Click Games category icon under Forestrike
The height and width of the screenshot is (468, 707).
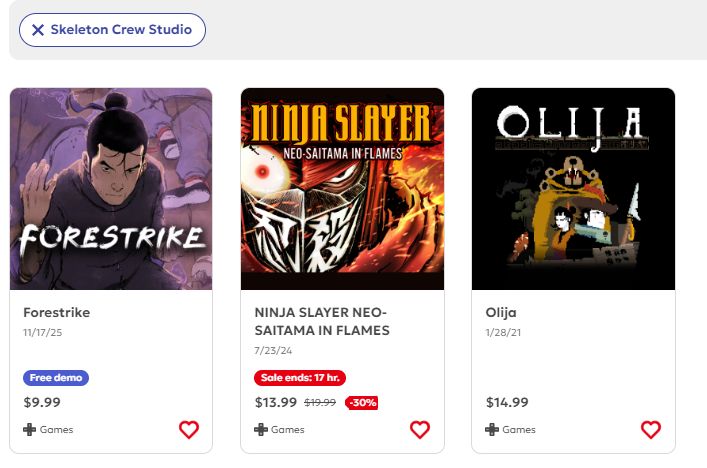[x=30, y=430]
